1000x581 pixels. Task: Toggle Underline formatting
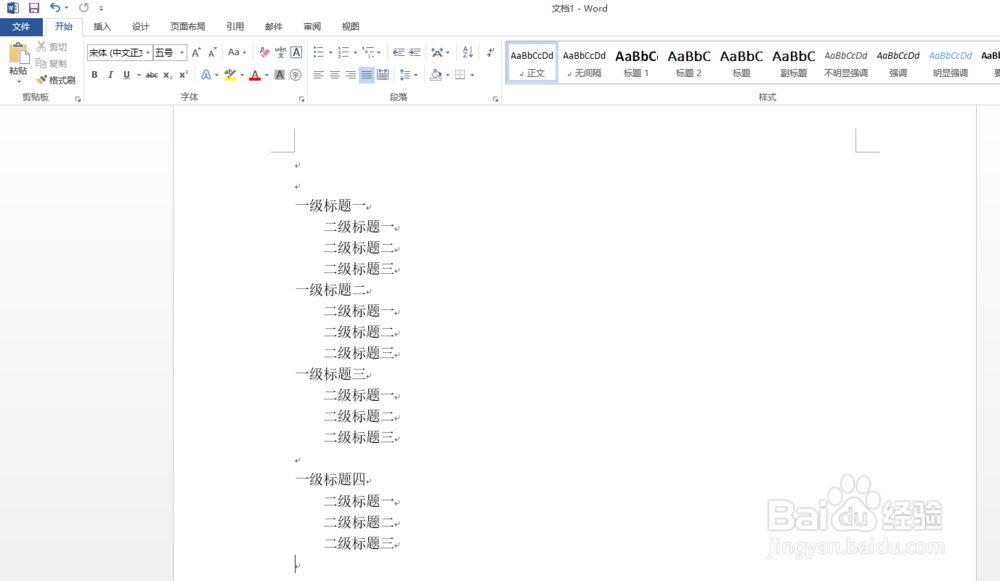pos(126,75)
